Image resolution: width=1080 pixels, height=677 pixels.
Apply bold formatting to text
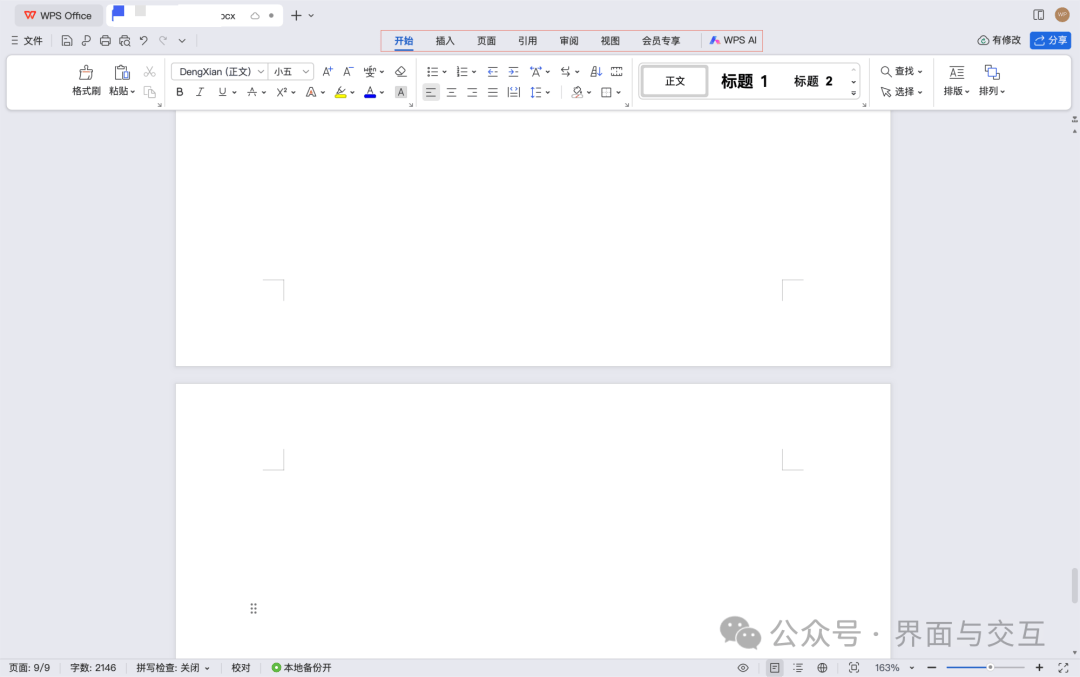(179, 91)
